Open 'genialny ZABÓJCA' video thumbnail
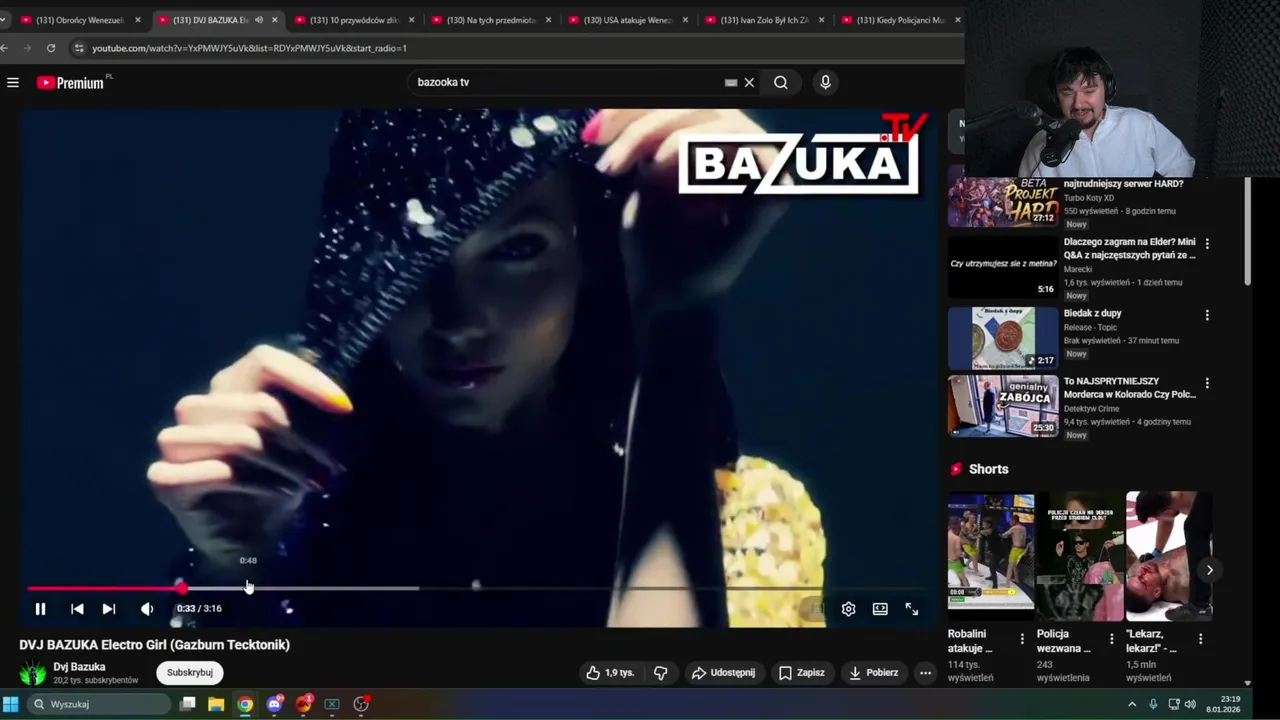The image size is (1280, 720). tap(1002, 406)
